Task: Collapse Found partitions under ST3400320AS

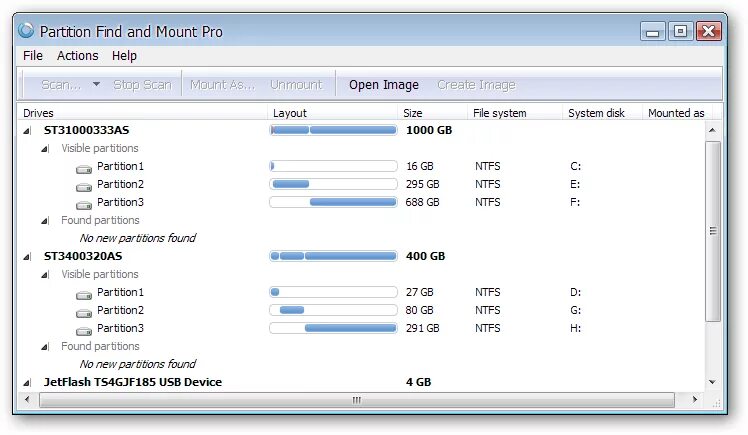Action: (x=45, y=347)
